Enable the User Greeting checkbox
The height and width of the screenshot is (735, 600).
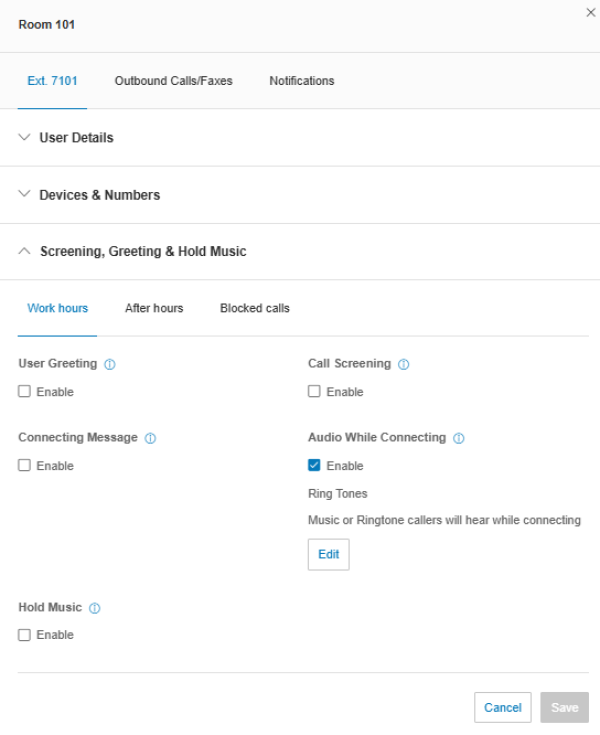(x=25, y=392)
